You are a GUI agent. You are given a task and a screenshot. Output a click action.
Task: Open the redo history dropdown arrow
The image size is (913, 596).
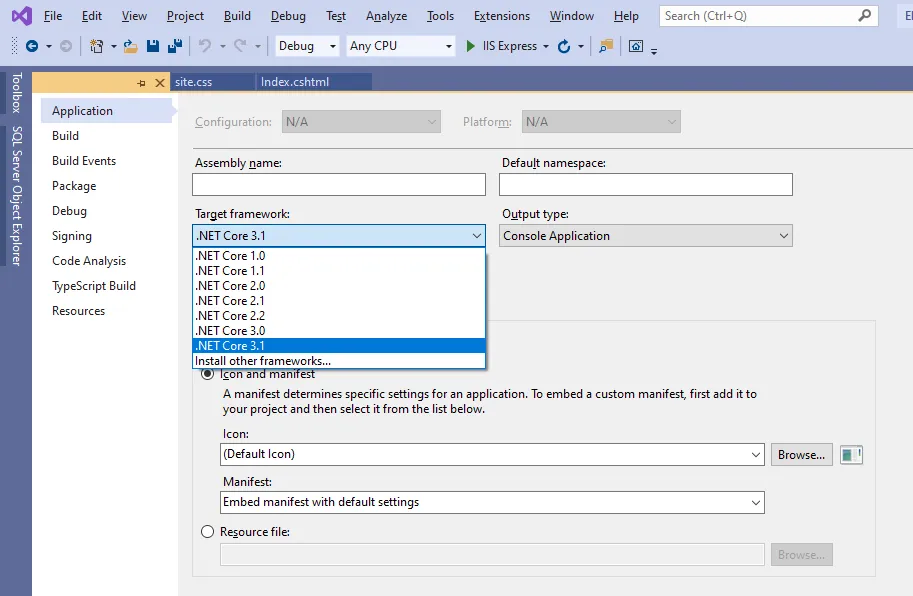point(257,46)
